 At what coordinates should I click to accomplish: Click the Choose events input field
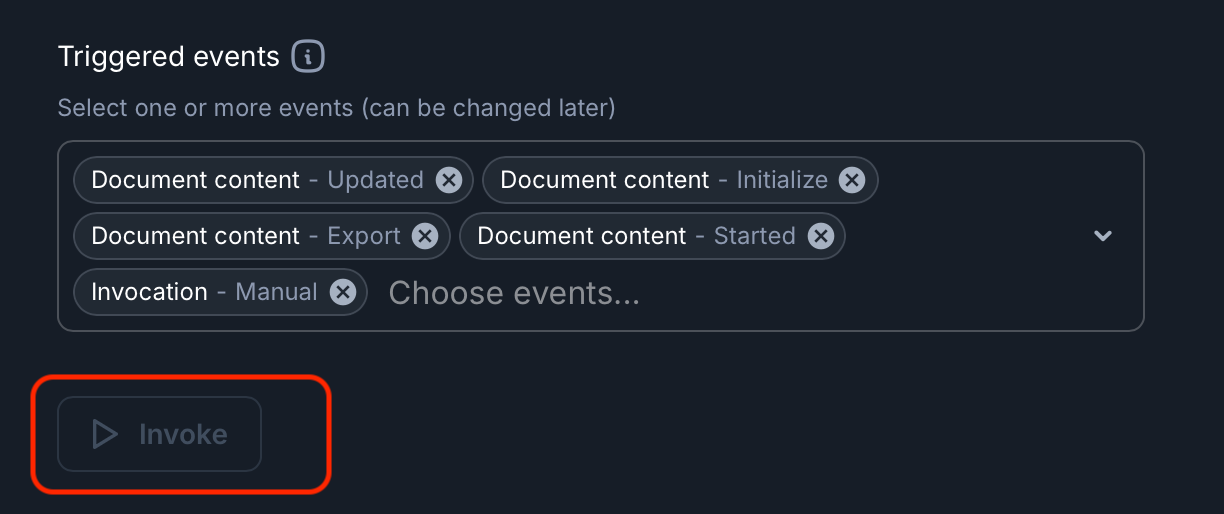coord(514,293)
